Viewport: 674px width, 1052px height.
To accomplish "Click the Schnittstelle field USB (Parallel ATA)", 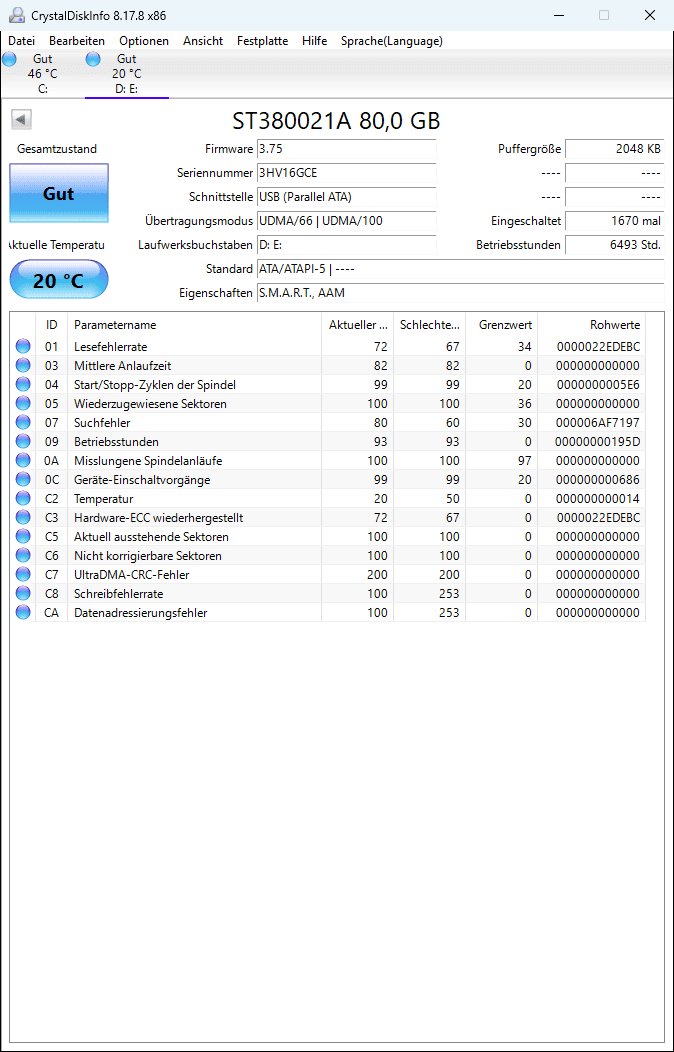I will (x=347, y=197).
